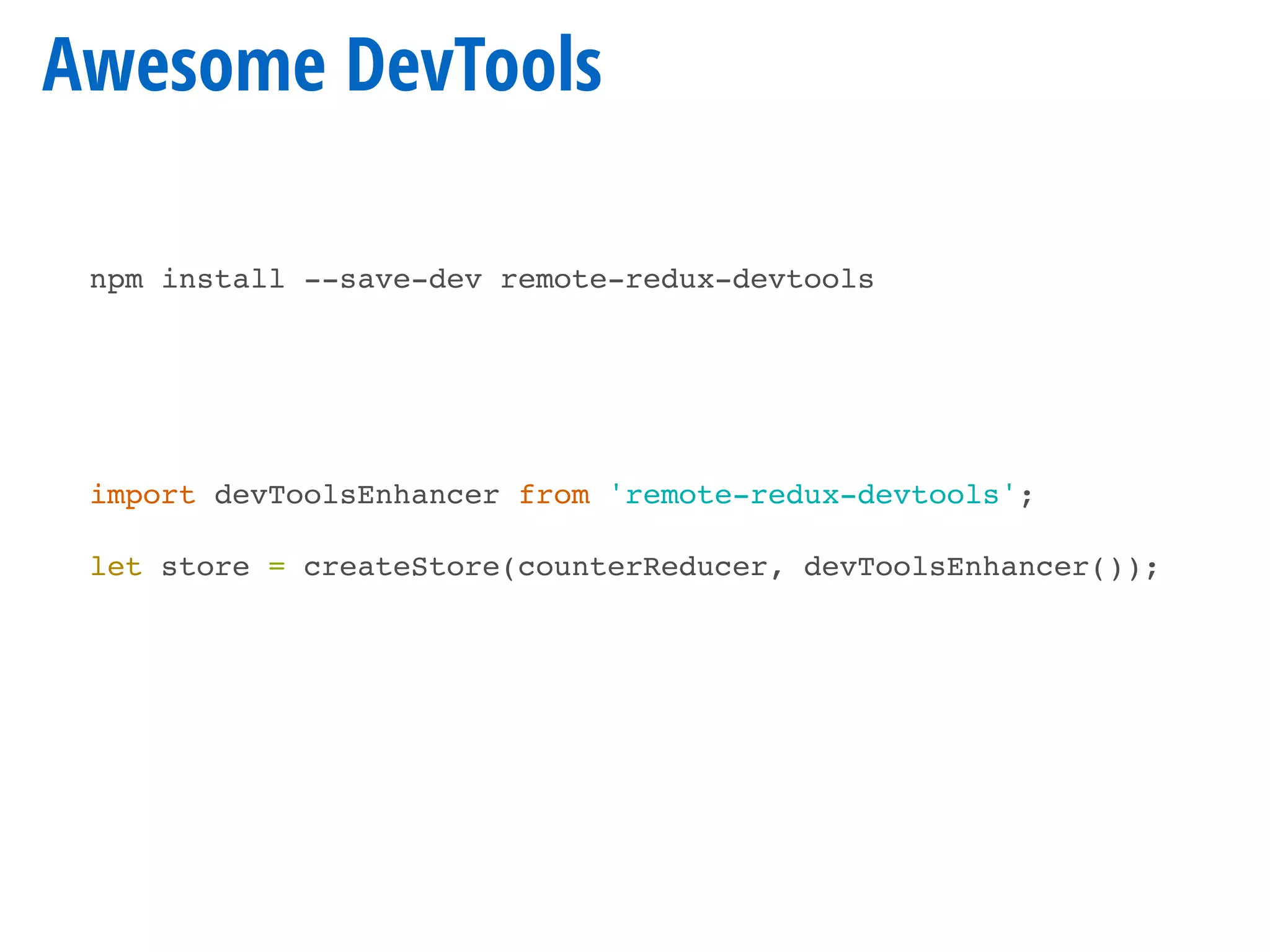Click the 'let' keyword

[x=117, y=566]
